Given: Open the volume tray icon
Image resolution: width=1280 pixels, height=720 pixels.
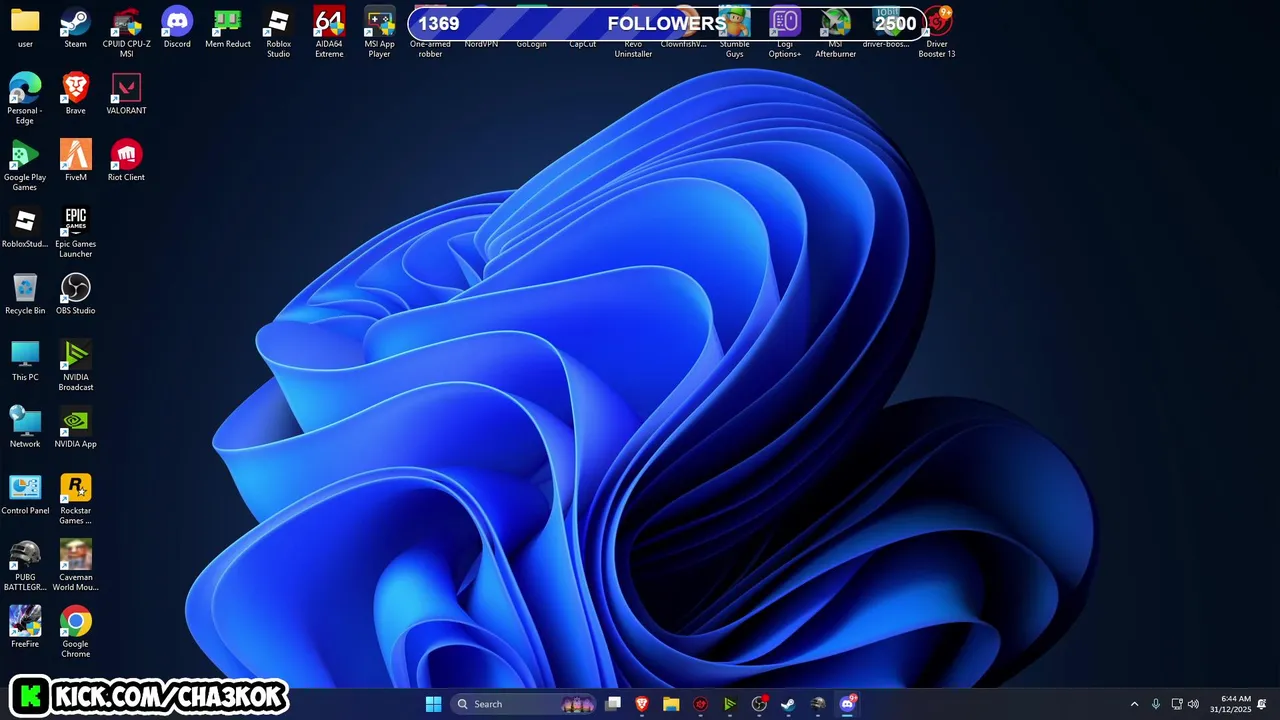Looking at the screenshot, I should point(1193,704).
